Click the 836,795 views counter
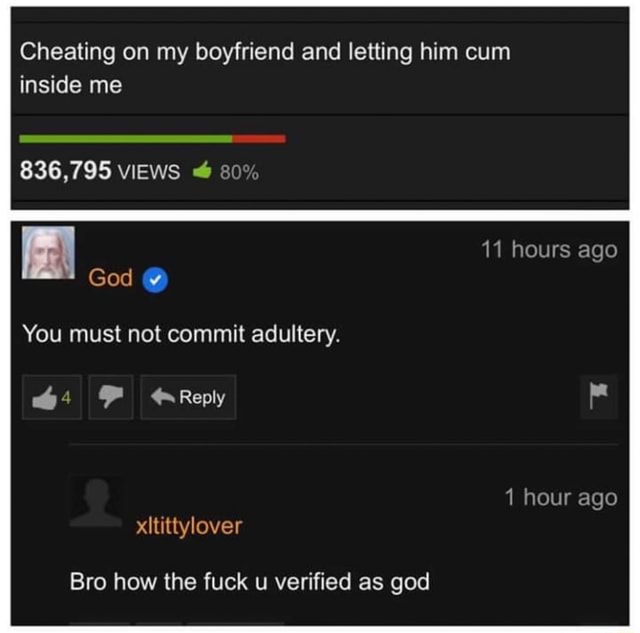Viewport: 640px width, 633px height. (100, 171)
